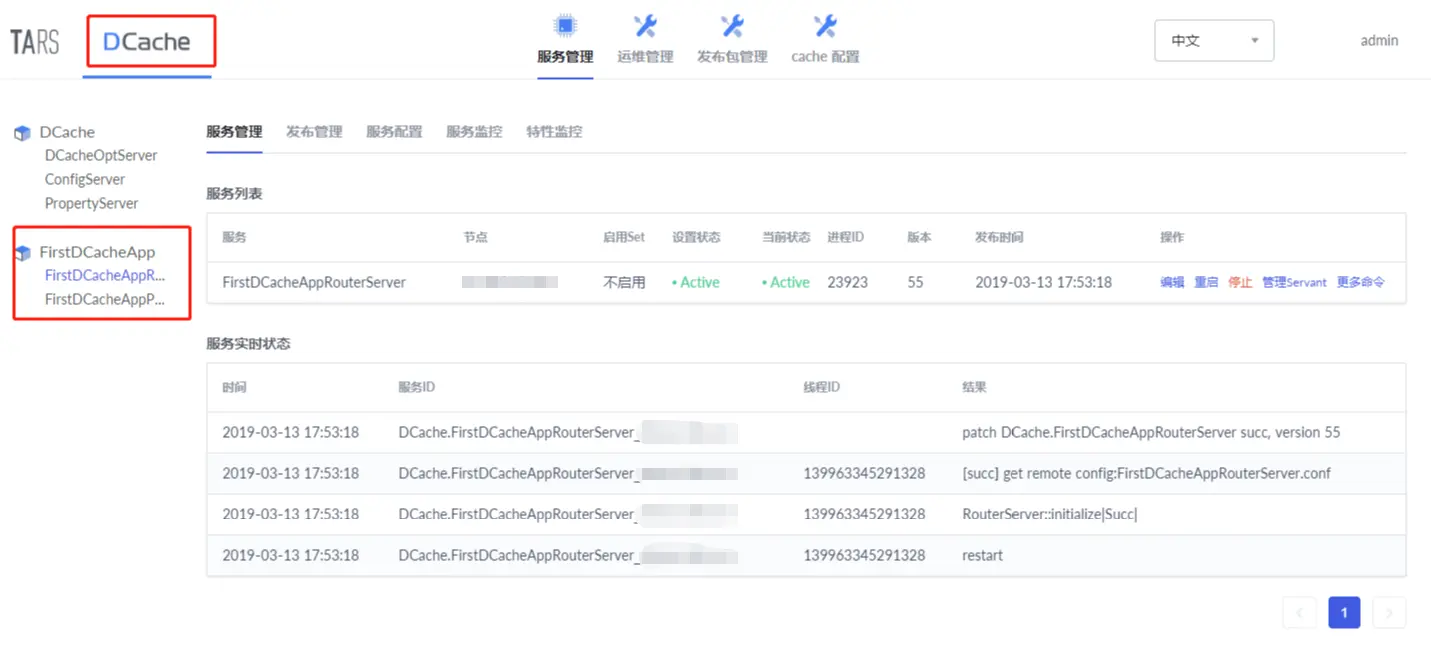
Task: Open 更多命令 in the service row
Action: coord(1361,283)
